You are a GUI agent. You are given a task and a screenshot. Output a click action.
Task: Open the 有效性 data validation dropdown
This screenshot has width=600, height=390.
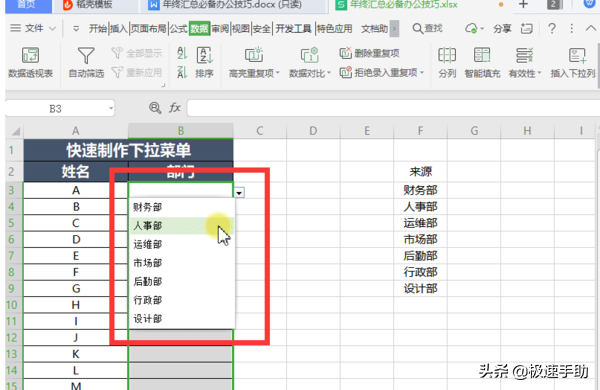[525, 62]
